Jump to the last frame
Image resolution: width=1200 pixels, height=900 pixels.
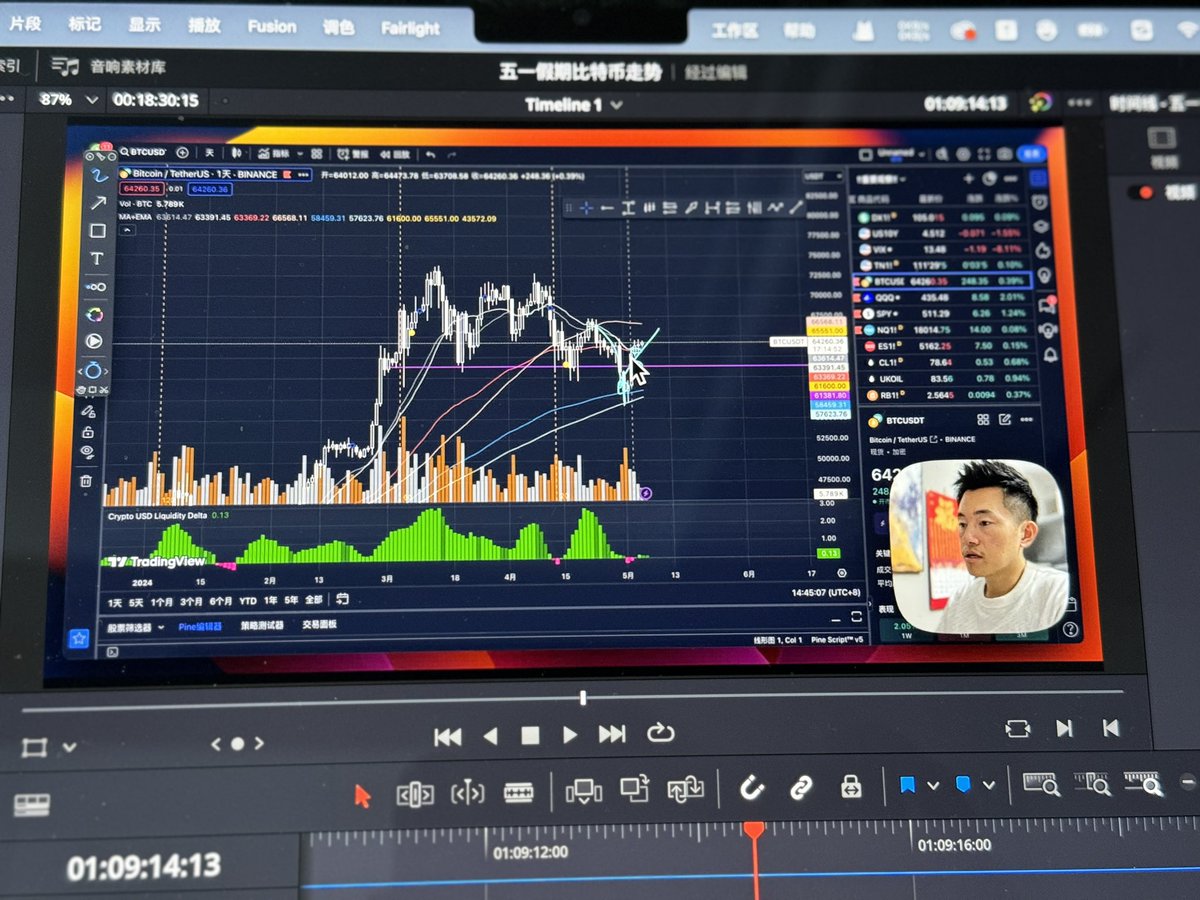(612, 734)
